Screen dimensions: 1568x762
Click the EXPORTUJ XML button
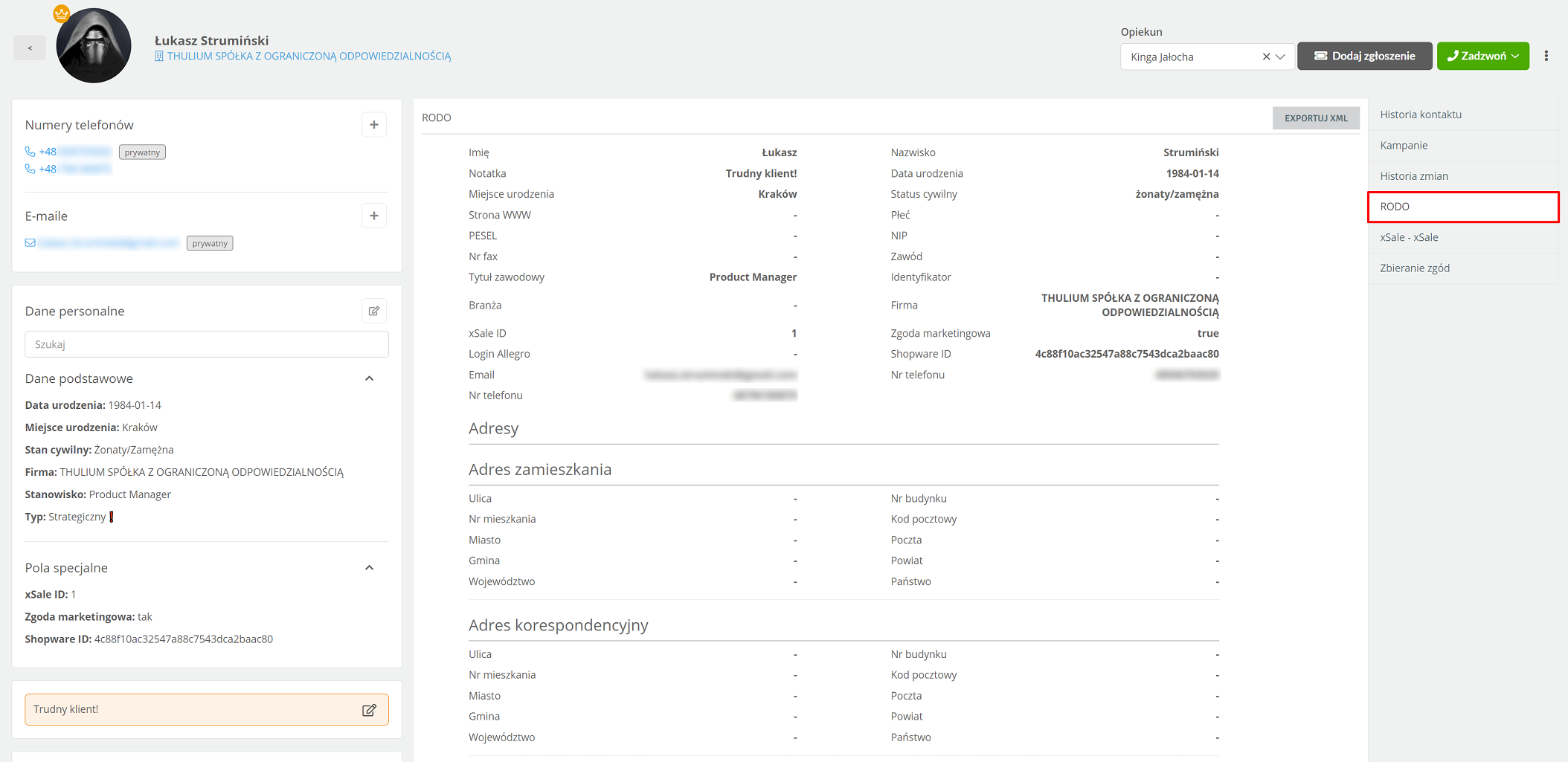click(1316, 118)
